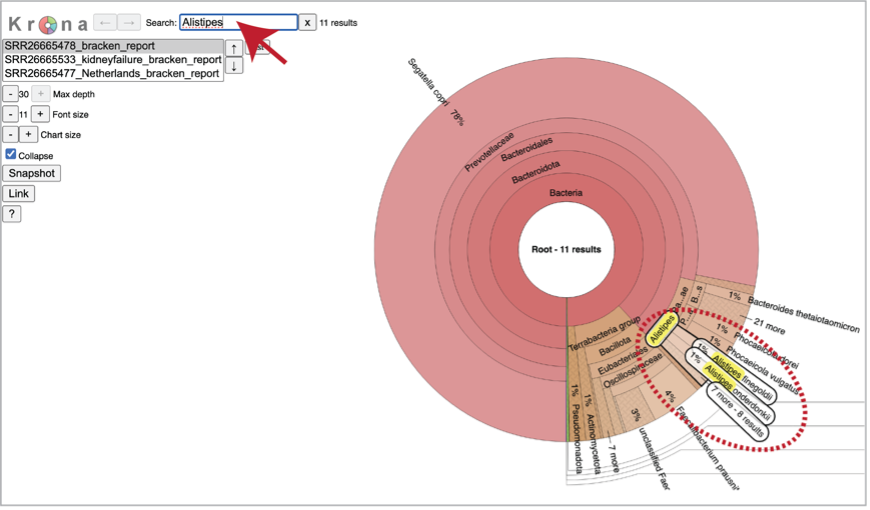This screenshot has height=510, width=870.
Task: Click the Krona logo icon
Action: point(48,24)
